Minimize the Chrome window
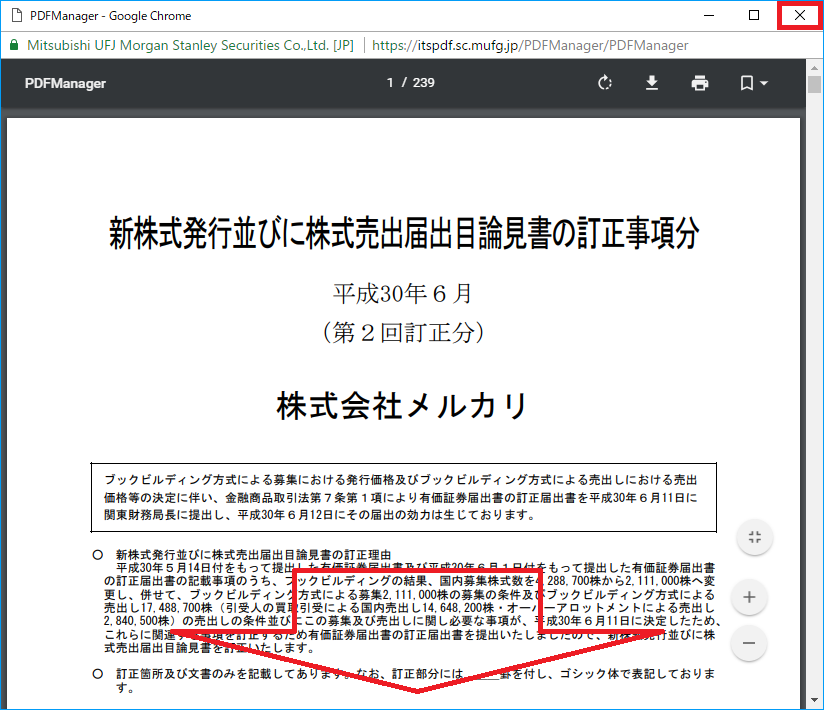824x710 pixels. tap(709, 15)
